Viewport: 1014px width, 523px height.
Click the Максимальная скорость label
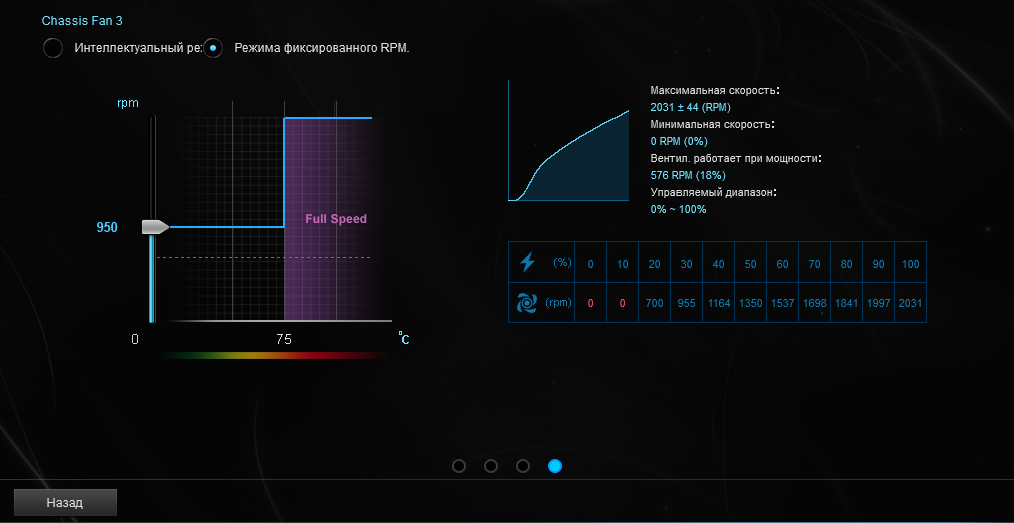[x=715, y=91]
